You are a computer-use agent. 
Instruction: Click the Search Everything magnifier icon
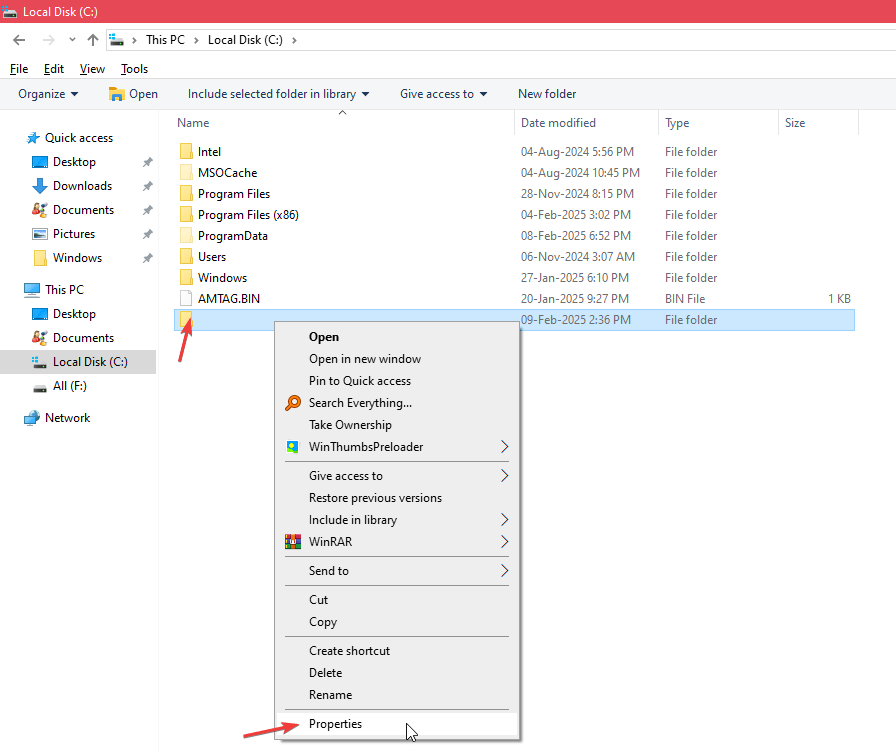click(x=293, y=403)
